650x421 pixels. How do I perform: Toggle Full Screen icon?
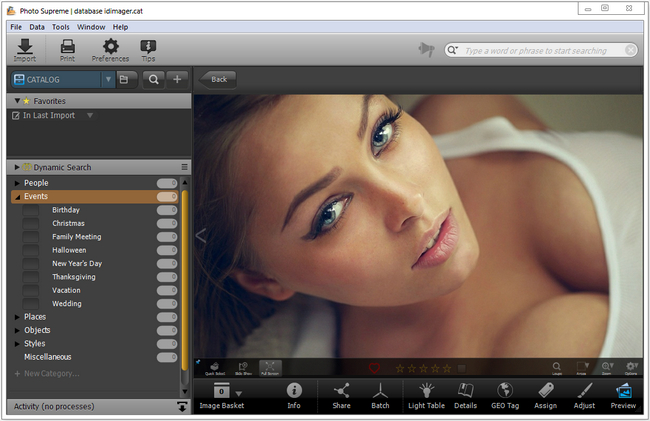270,368
